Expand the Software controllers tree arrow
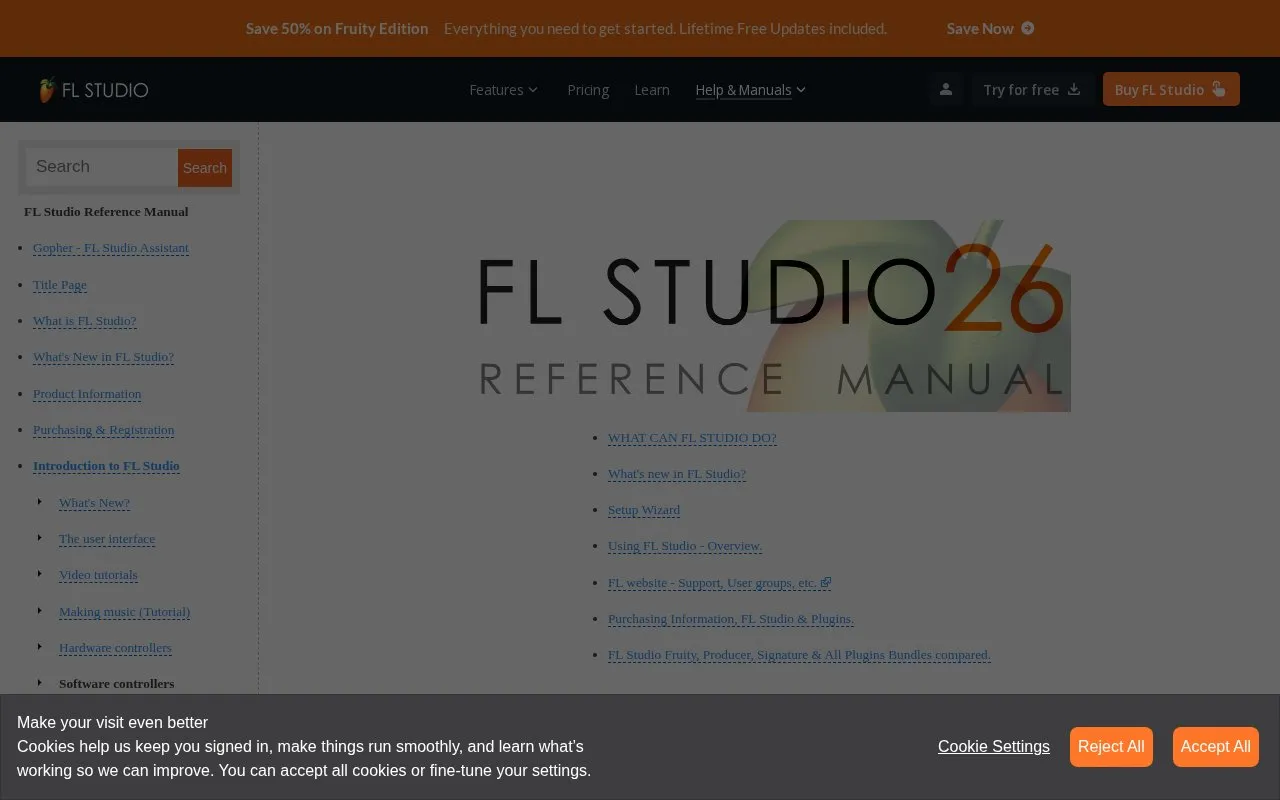1280x800 pixels. [x=40, y=683]
